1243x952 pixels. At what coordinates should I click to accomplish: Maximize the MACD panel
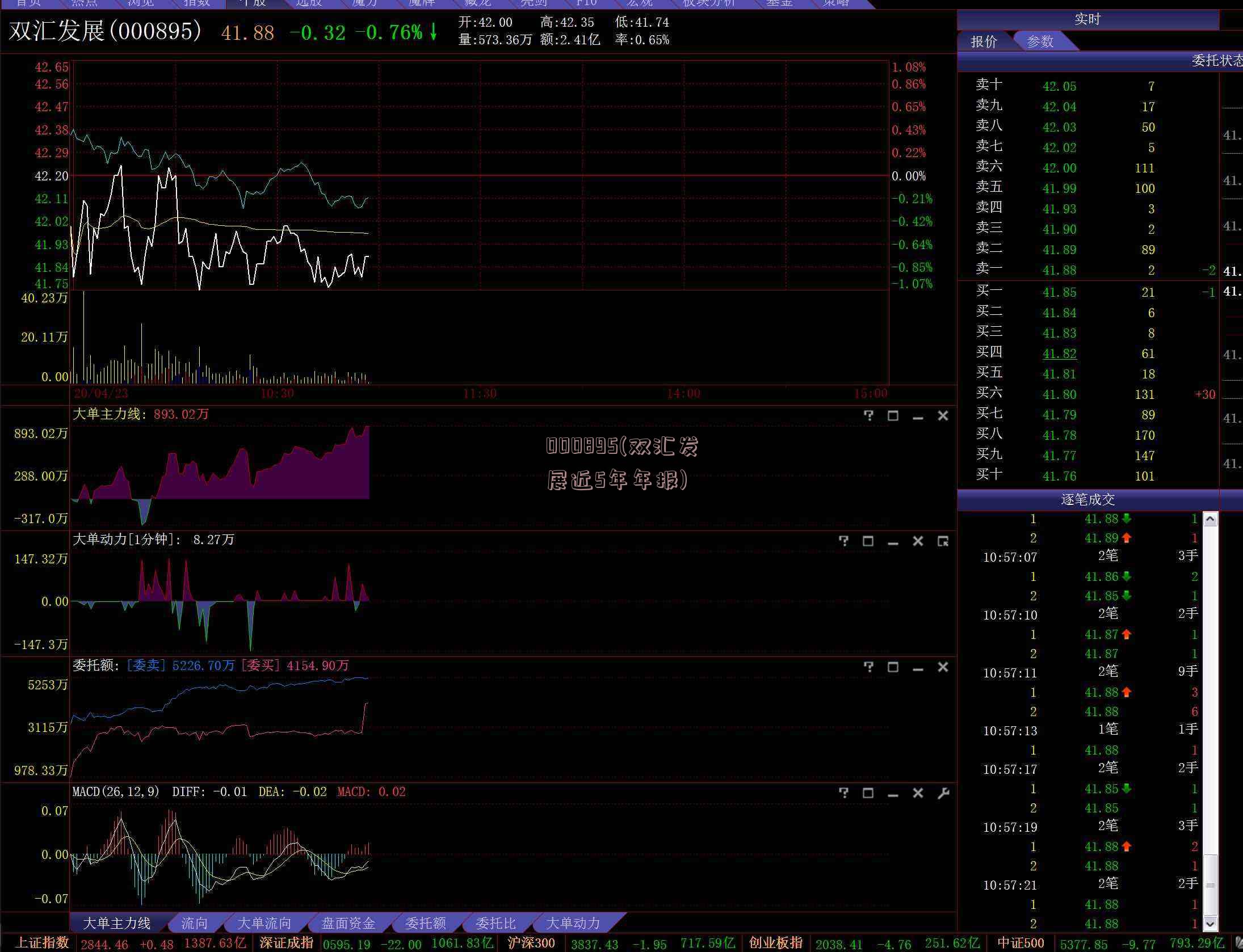point(868,793)
